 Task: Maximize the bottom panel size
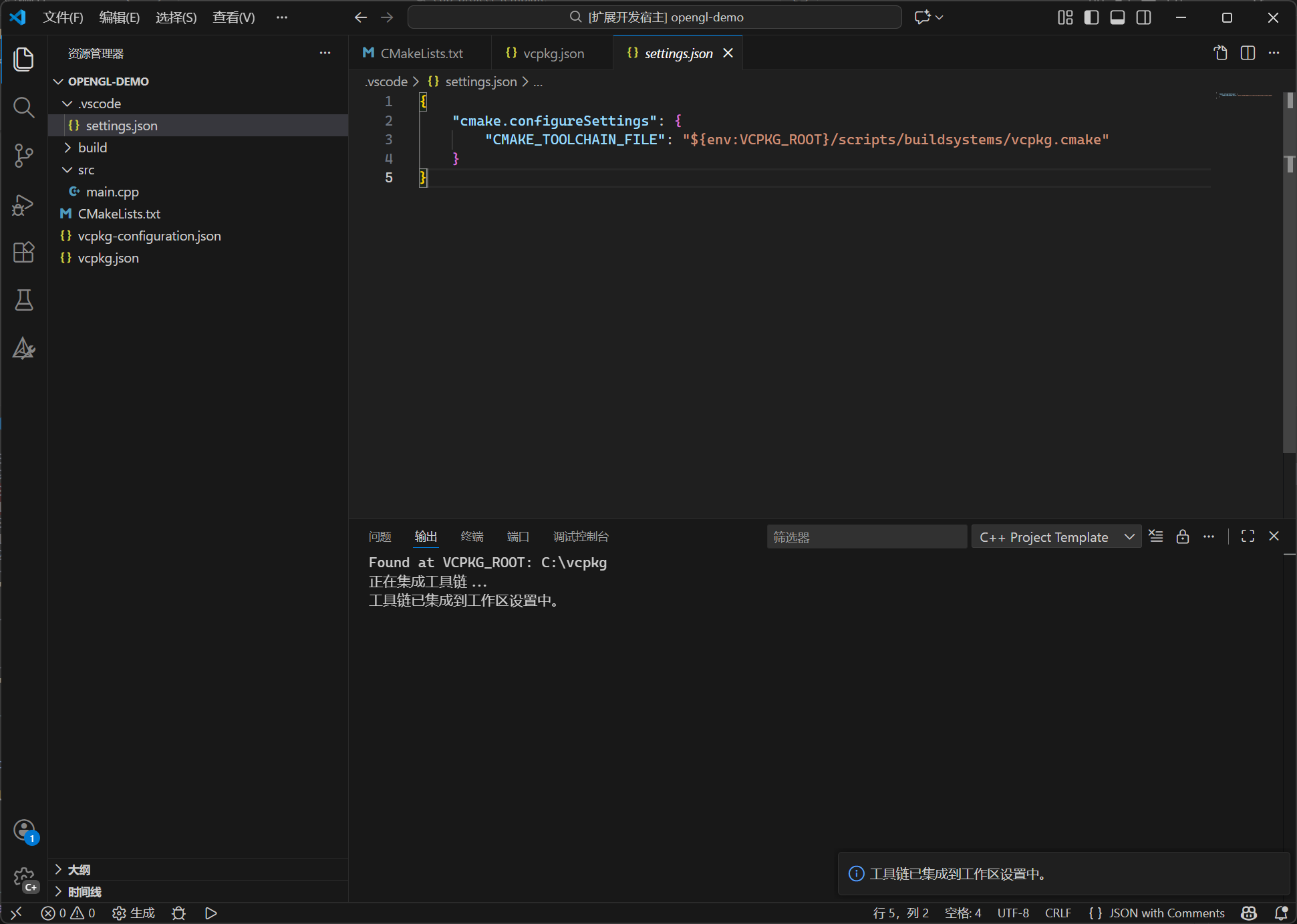1247,536
